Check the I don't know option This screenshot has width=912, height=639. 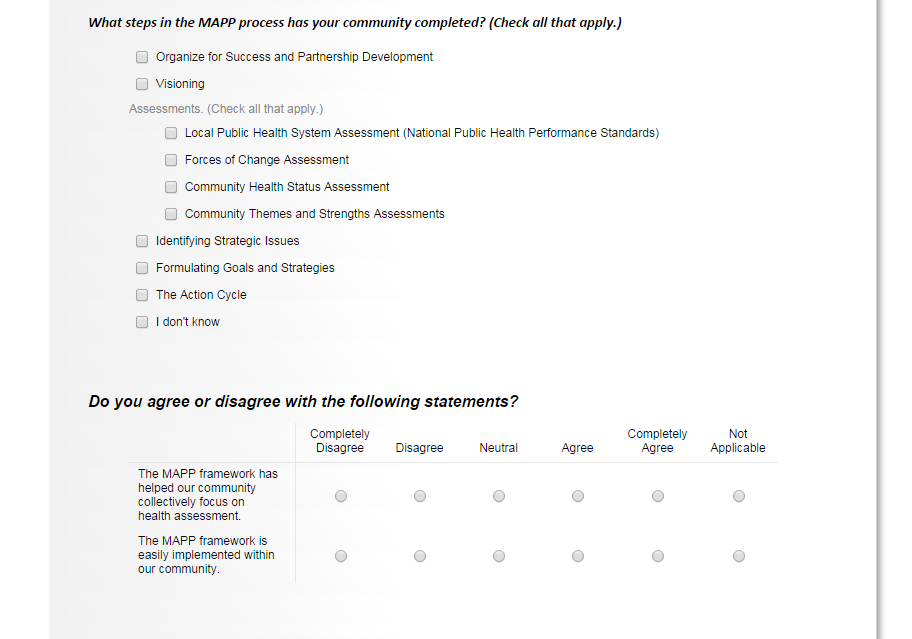142,322
